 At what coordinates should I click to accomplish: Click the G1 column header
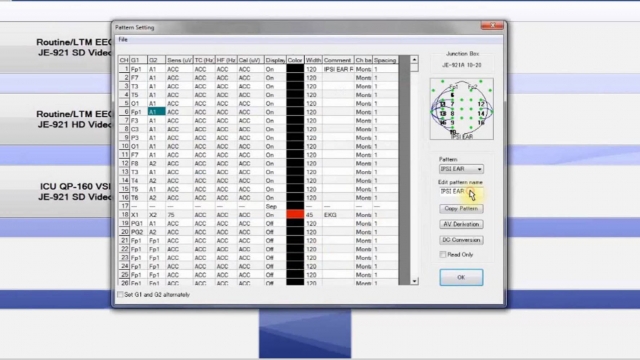[x=138, y=60]
